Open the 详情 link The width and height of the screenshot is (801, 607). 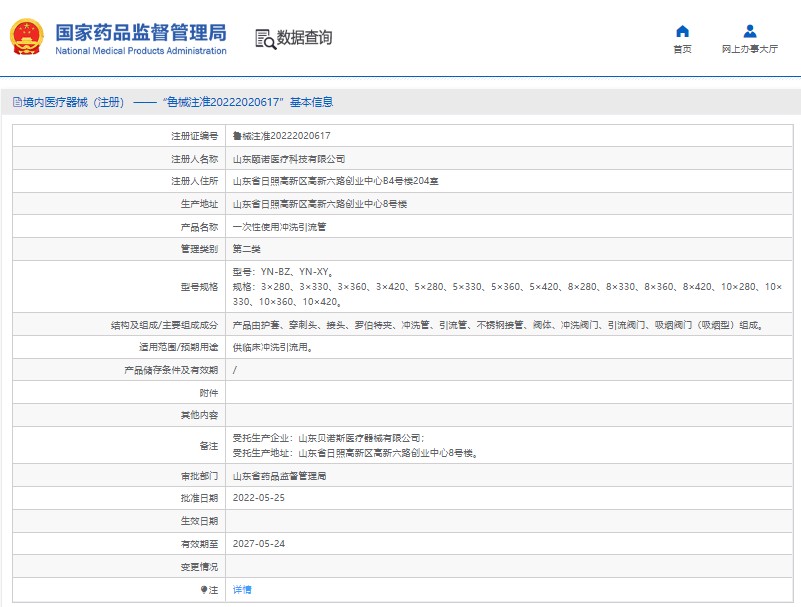click(x=242, y=590)
